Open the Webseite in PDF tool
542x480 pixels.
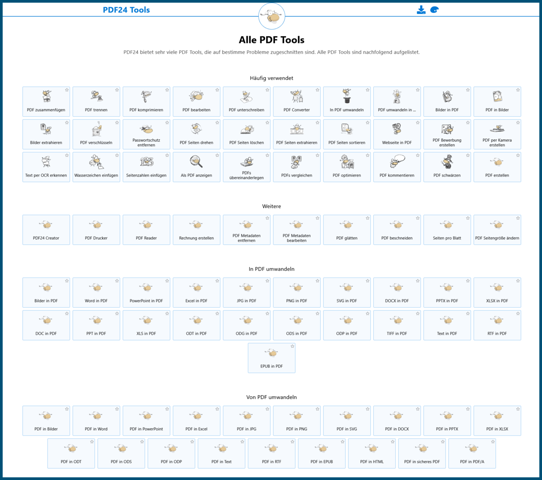(x=397, y=134)
